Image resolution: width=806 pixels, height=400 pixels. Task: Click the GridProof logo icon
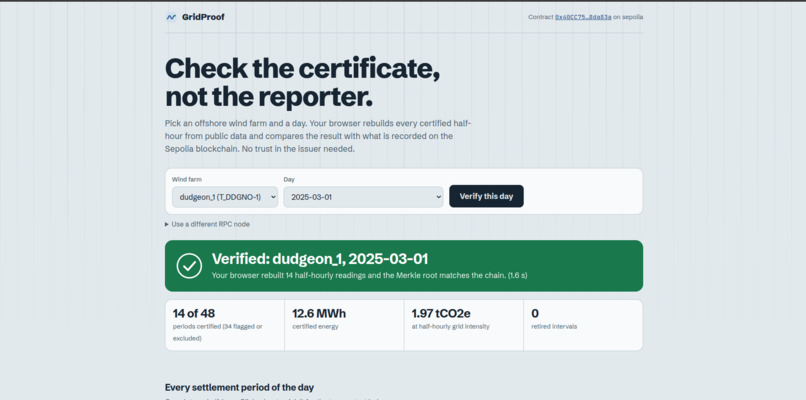171,17
